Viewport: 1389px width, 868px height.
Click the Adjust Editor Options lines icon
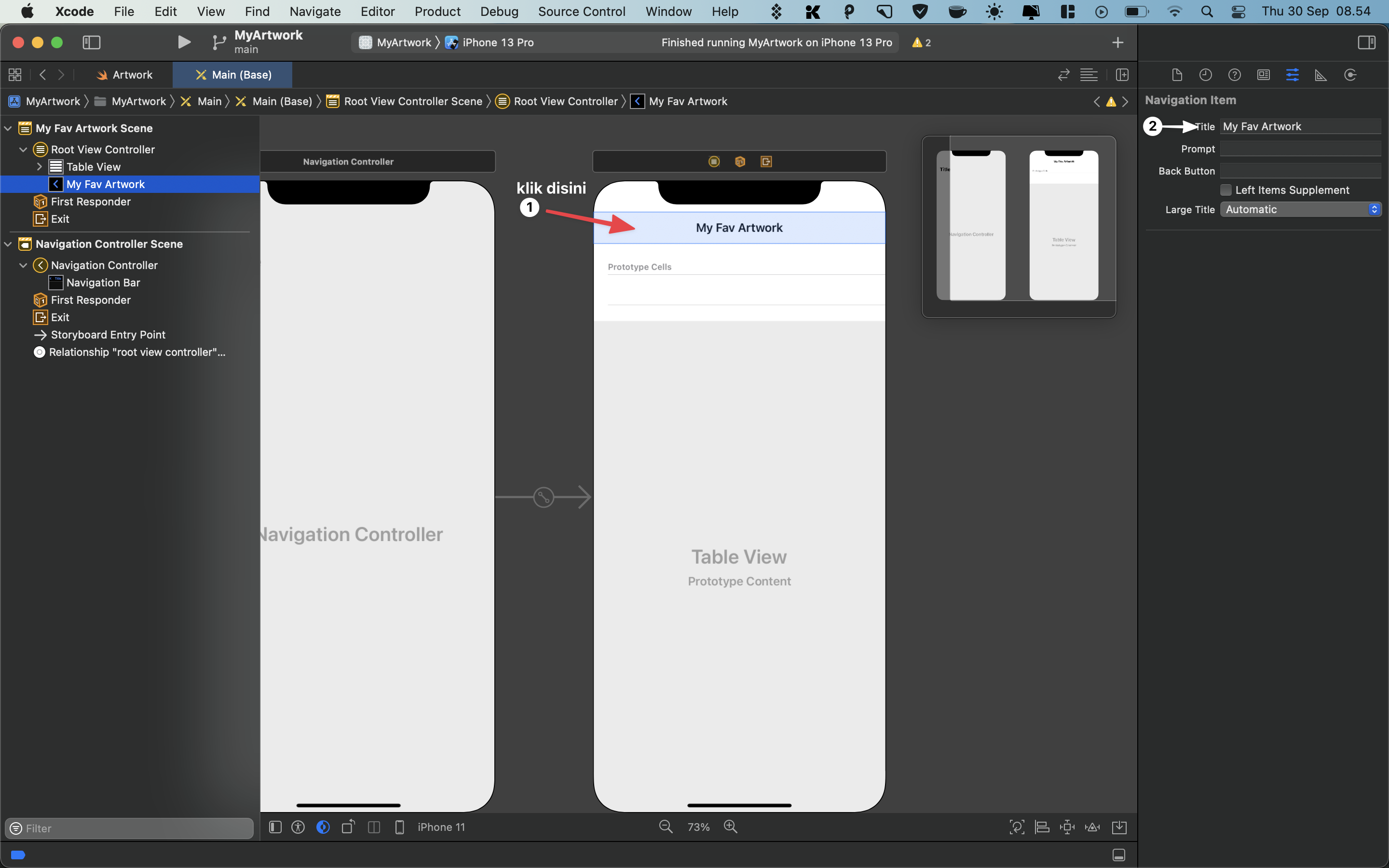1088,75
